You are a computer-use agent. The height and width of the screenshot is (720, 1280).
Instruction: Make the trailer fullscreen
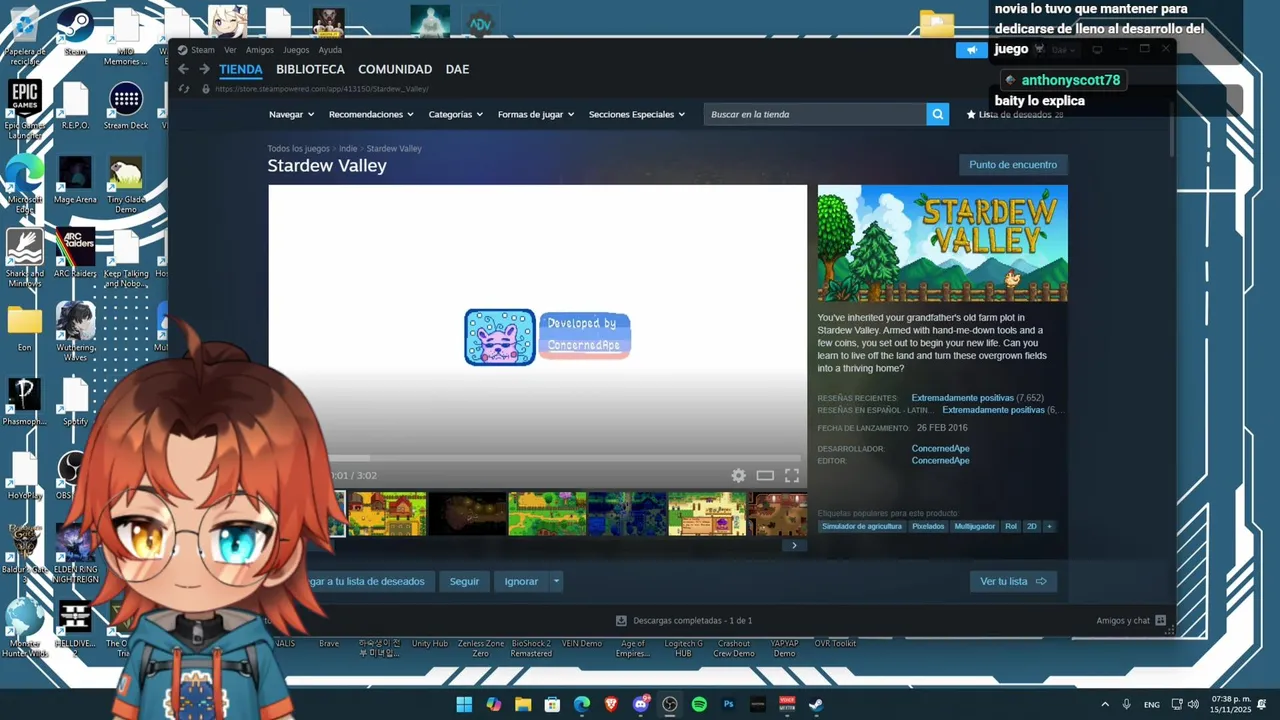tap(792, 476)
